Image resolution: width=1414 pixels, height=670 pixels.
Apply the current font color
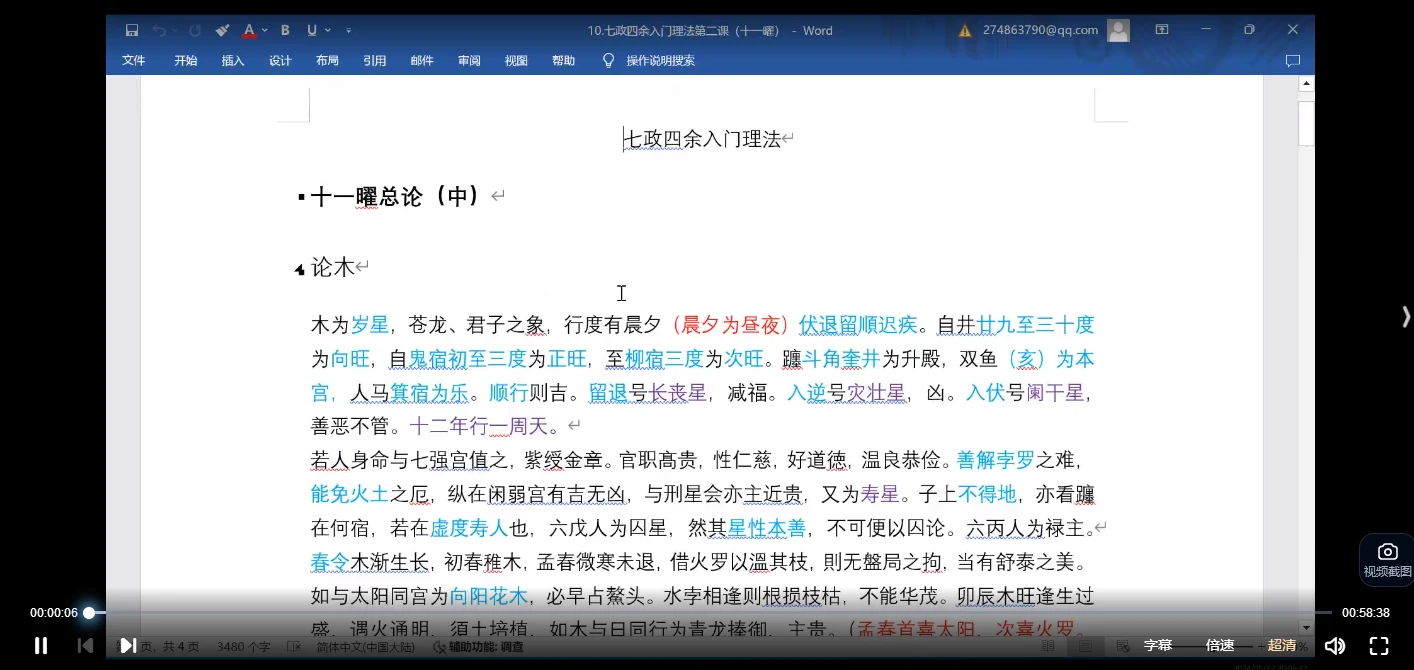pyautogui.click(x=248, y=30)
